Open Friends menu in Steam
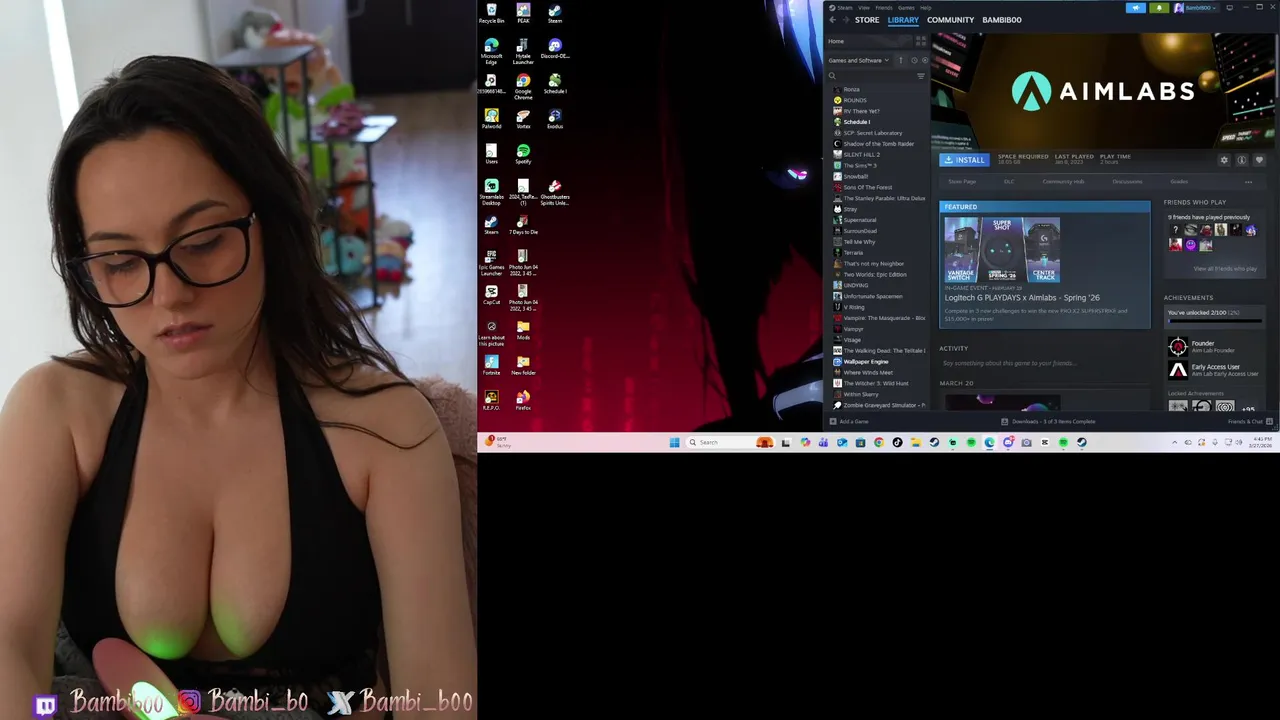The image size is (1280, 720). tap(884, 7)
